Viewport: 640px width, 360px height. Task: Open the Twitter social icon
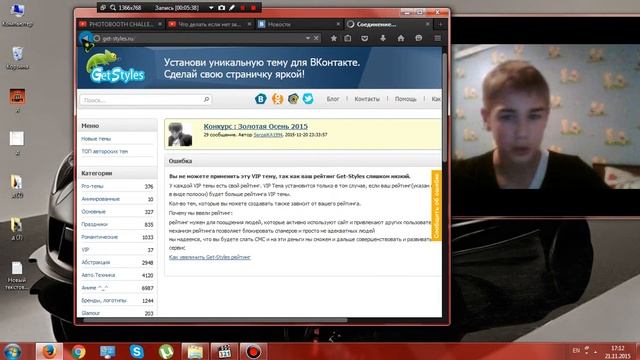tap(308, 99)
